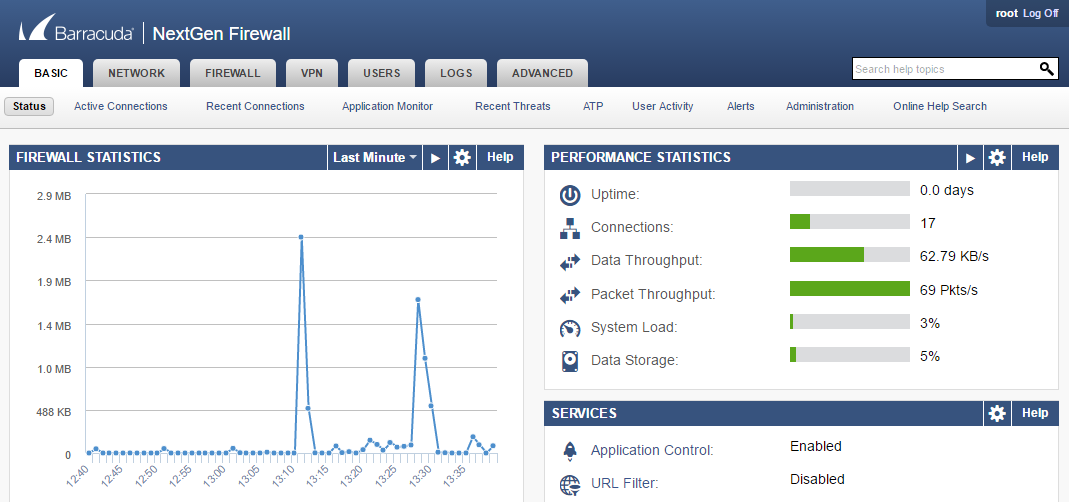This screenshot has height=502, width=1069.
Task: Open Firewall Statistics settings gear
Action: pos(462,158)
